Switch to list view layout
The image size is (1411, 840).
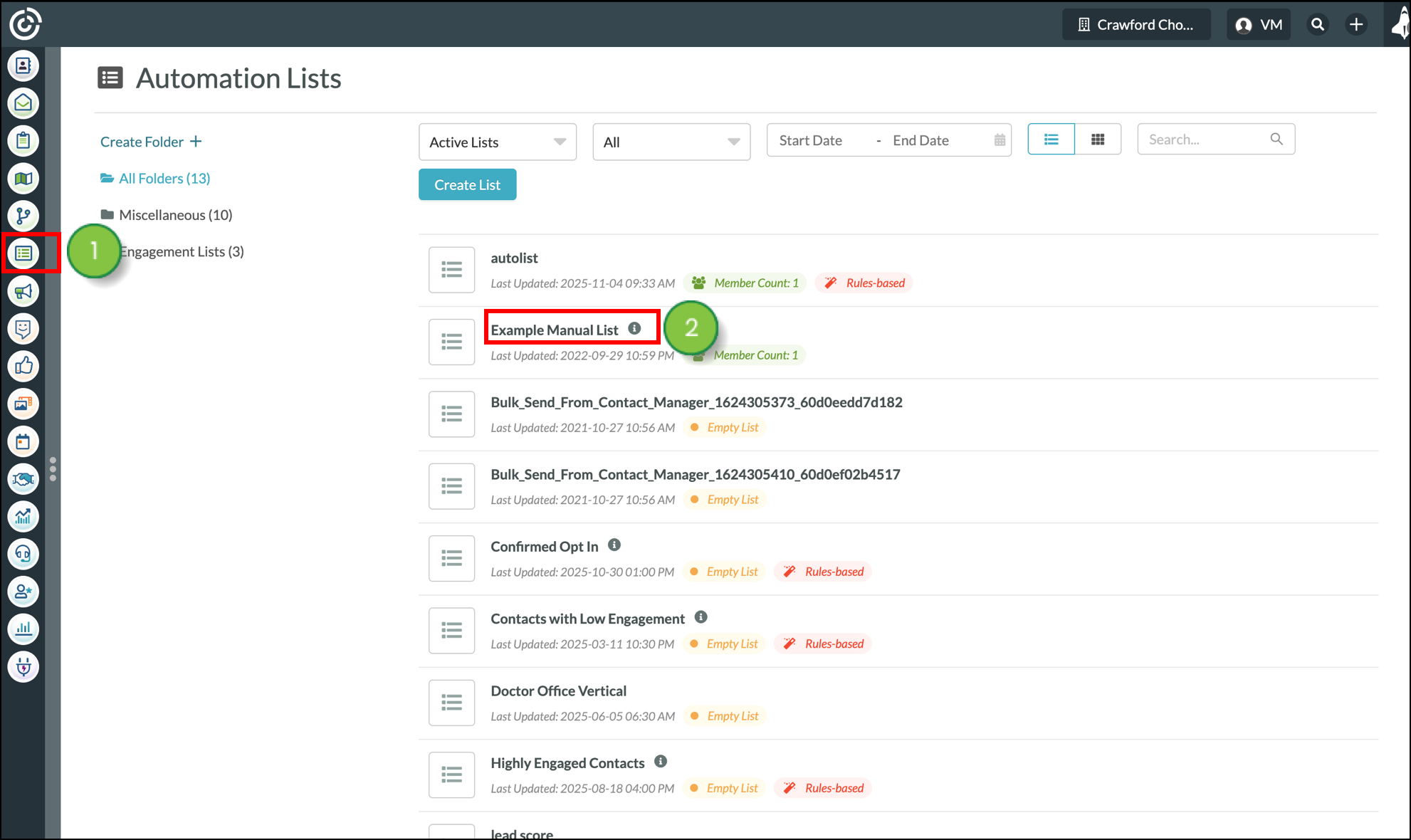click(1051, 140)
